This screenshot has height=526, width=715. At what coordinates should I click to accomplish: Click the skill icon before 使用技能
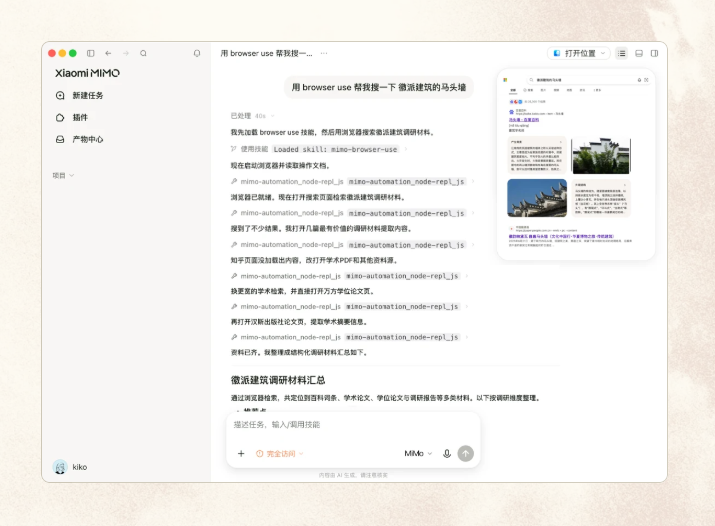coord(233,149)
